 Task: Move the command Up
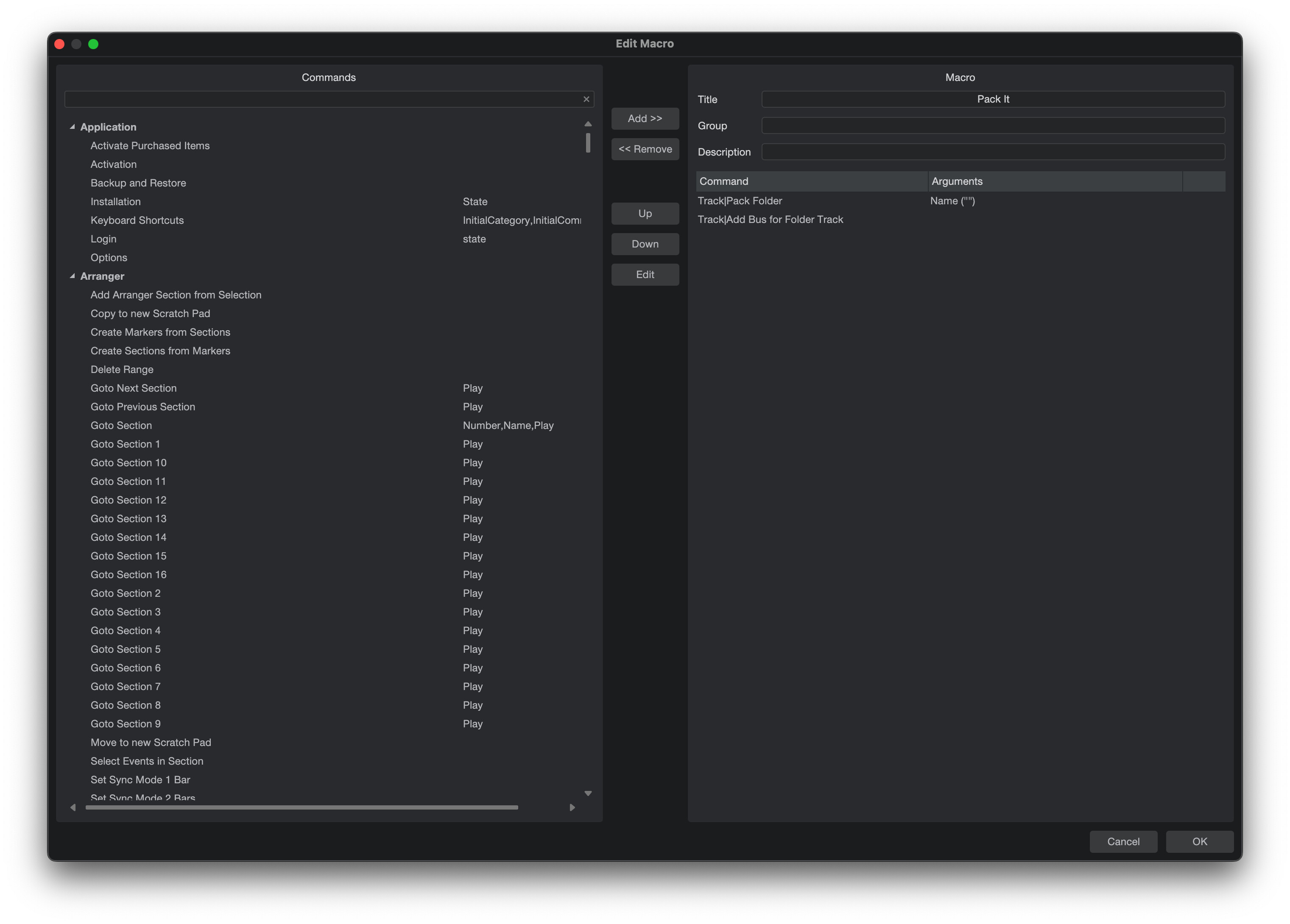[645, 213]
